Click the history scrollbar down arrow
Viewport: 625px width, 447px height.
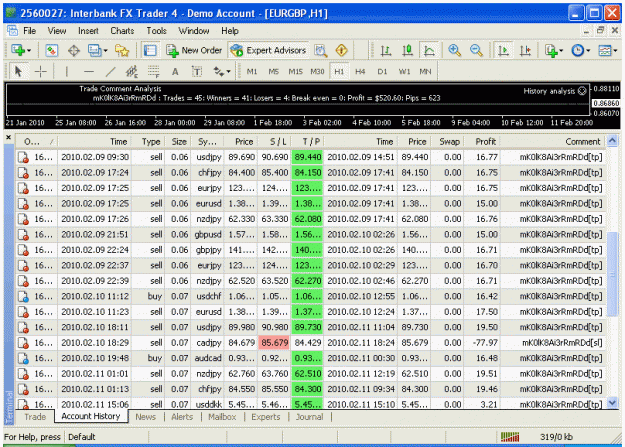pyautogui.click(x=612, y=403)
